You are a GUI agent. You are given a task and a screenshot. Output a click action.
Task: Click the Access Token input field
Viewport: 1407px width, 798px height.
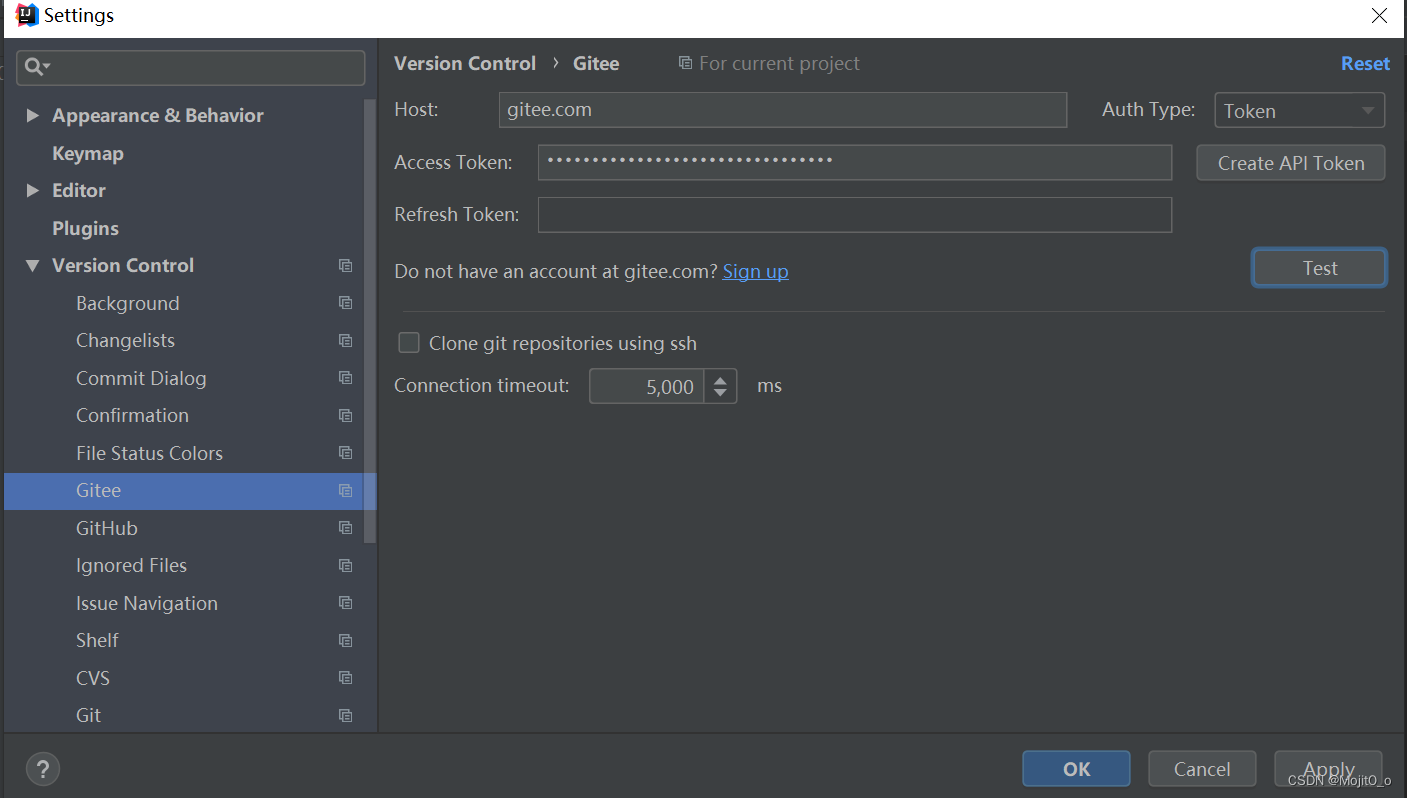tap(855, 162)
